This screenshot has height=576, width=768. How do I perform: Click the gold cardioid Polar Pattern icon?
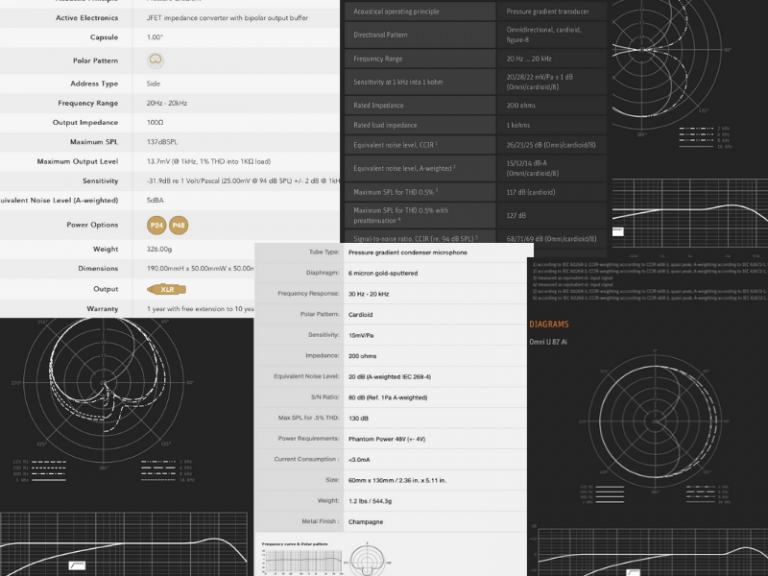click(155, 60)
